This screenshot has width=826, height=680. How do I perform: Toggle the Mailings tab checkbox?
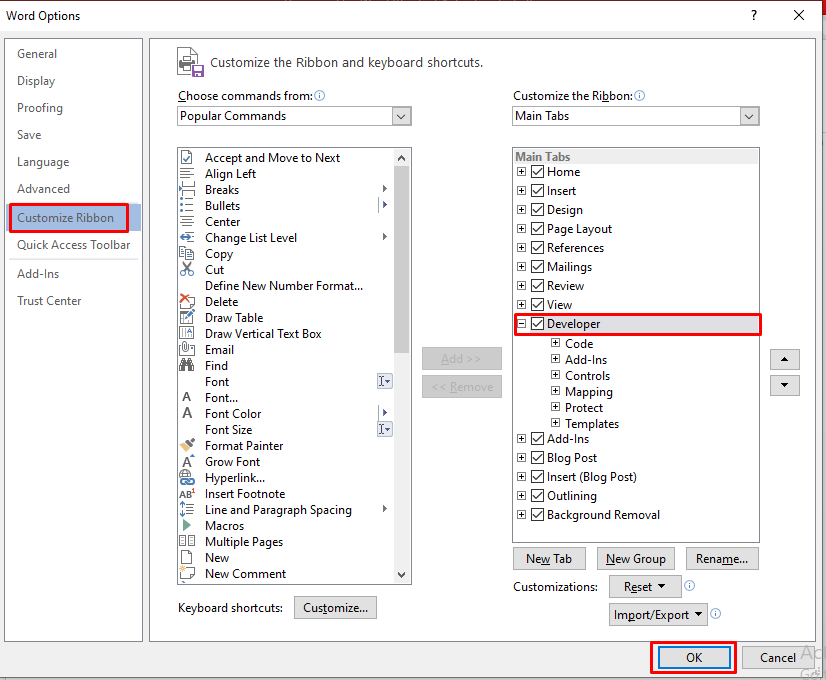tap(538, 267)
